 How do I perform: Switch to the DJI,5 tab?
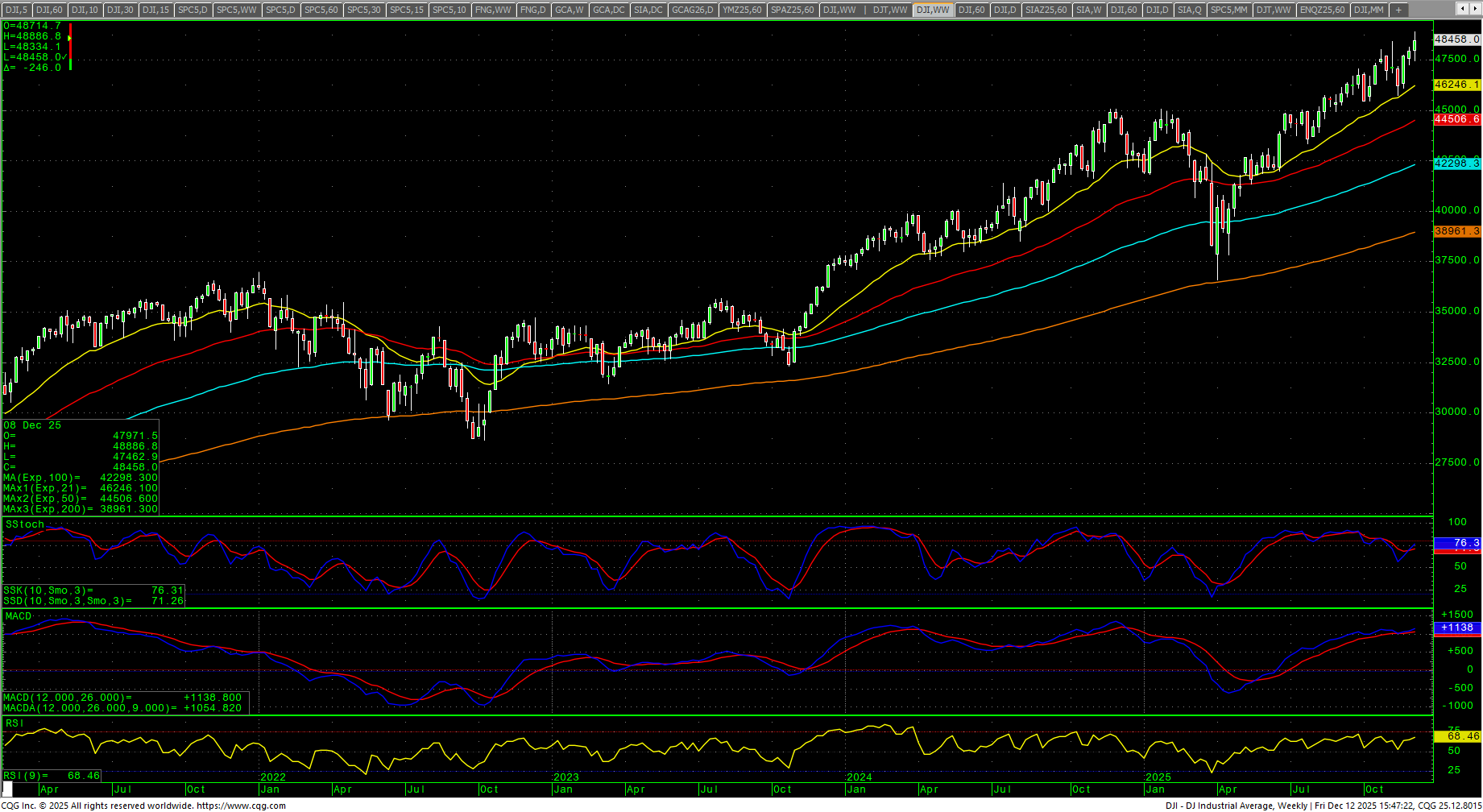16,10
